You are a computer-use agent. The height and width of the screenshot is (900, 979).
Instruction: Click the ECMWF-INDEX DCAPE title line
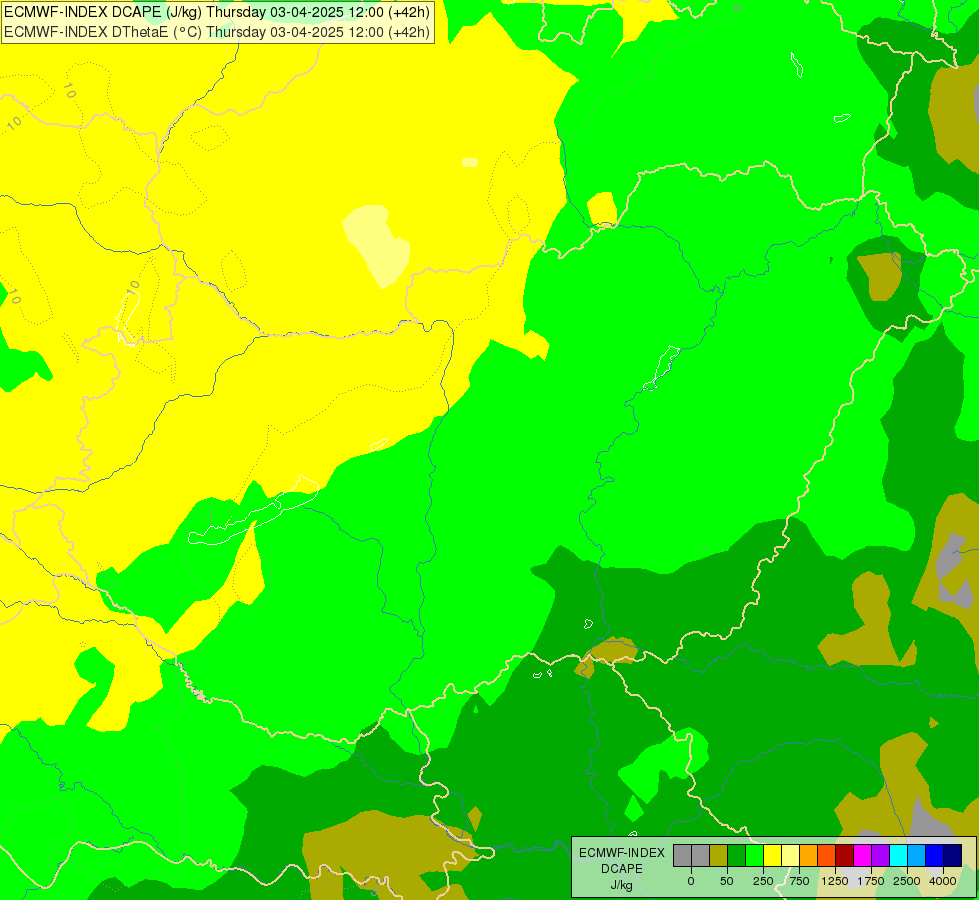click(217, 12)
